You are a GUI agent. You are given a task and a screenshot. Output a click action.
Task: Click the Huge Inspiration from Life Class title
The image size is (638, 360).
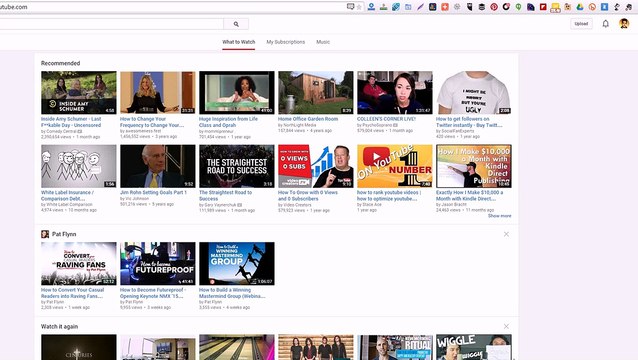pyautogui.click(x=228, y=122)
